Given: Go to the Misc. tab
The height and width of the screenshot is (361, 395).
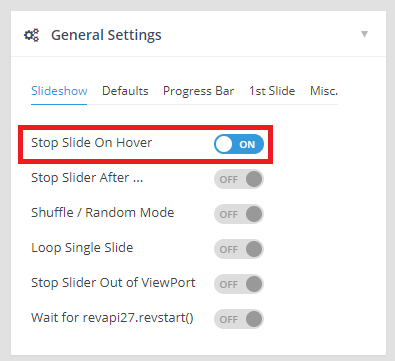Looking at the screenshot, I should click(324, 91).
